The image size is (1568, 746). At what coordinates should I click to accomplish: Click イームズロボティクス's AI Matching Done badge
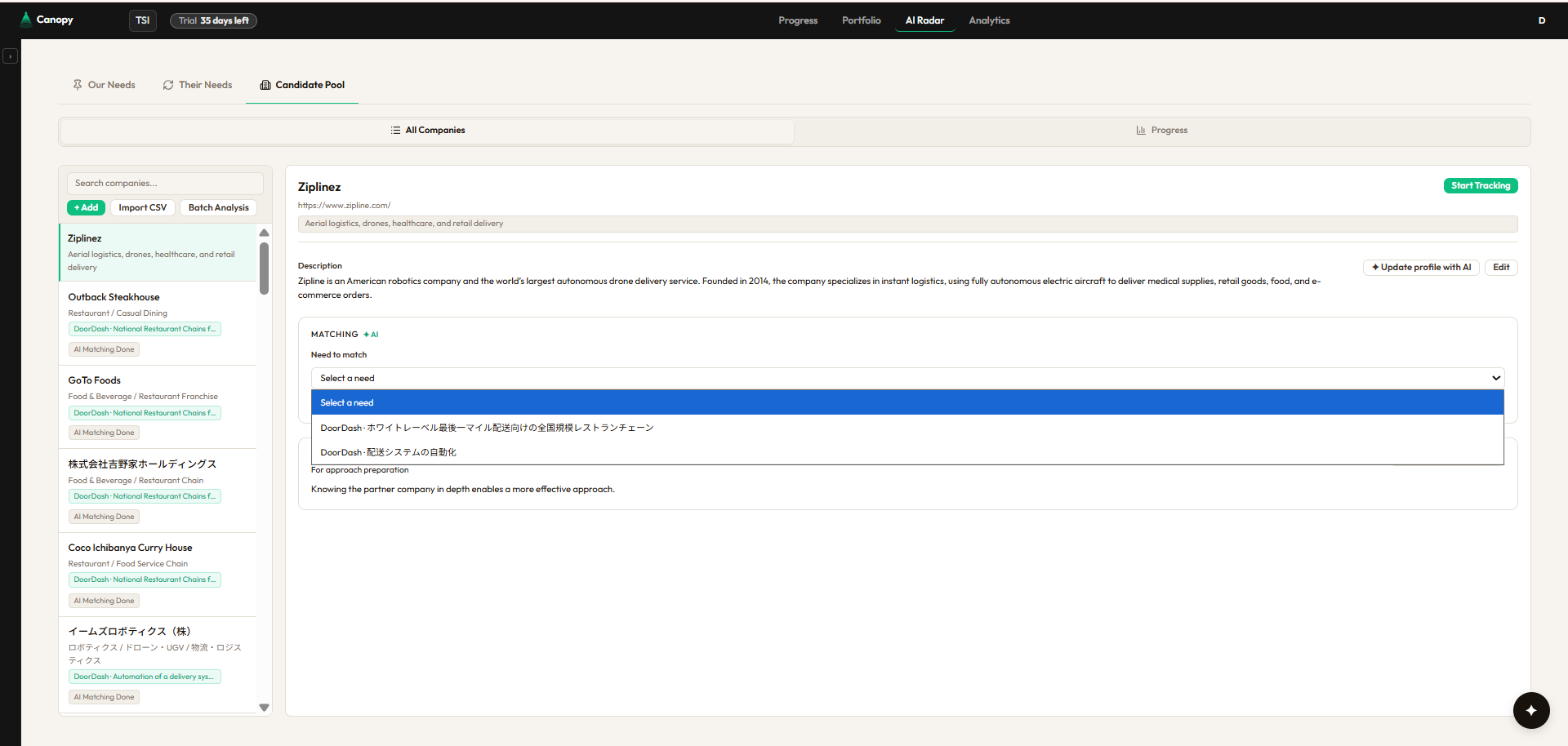coord(104,697)
